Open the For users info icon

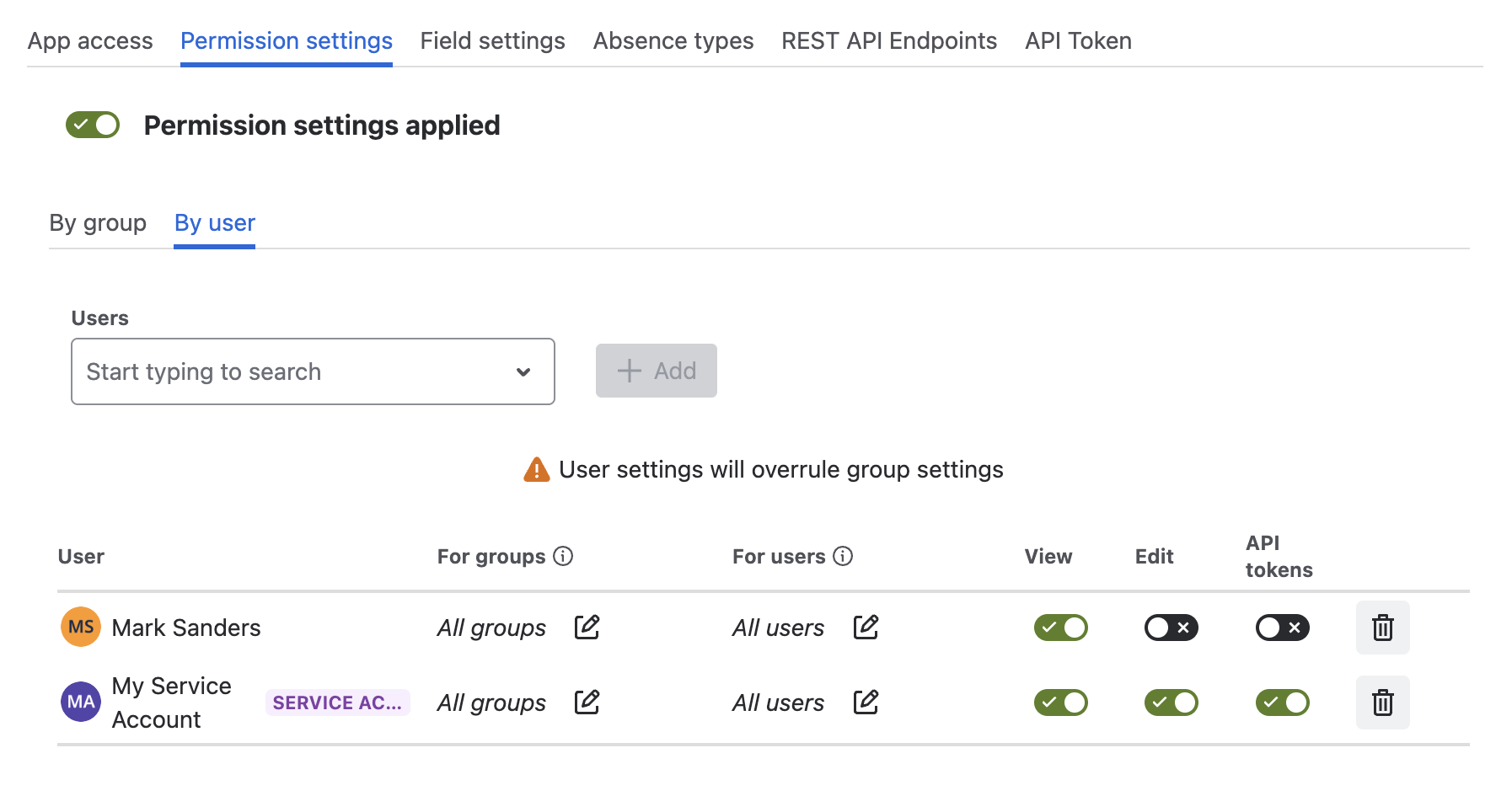(843, 556)
